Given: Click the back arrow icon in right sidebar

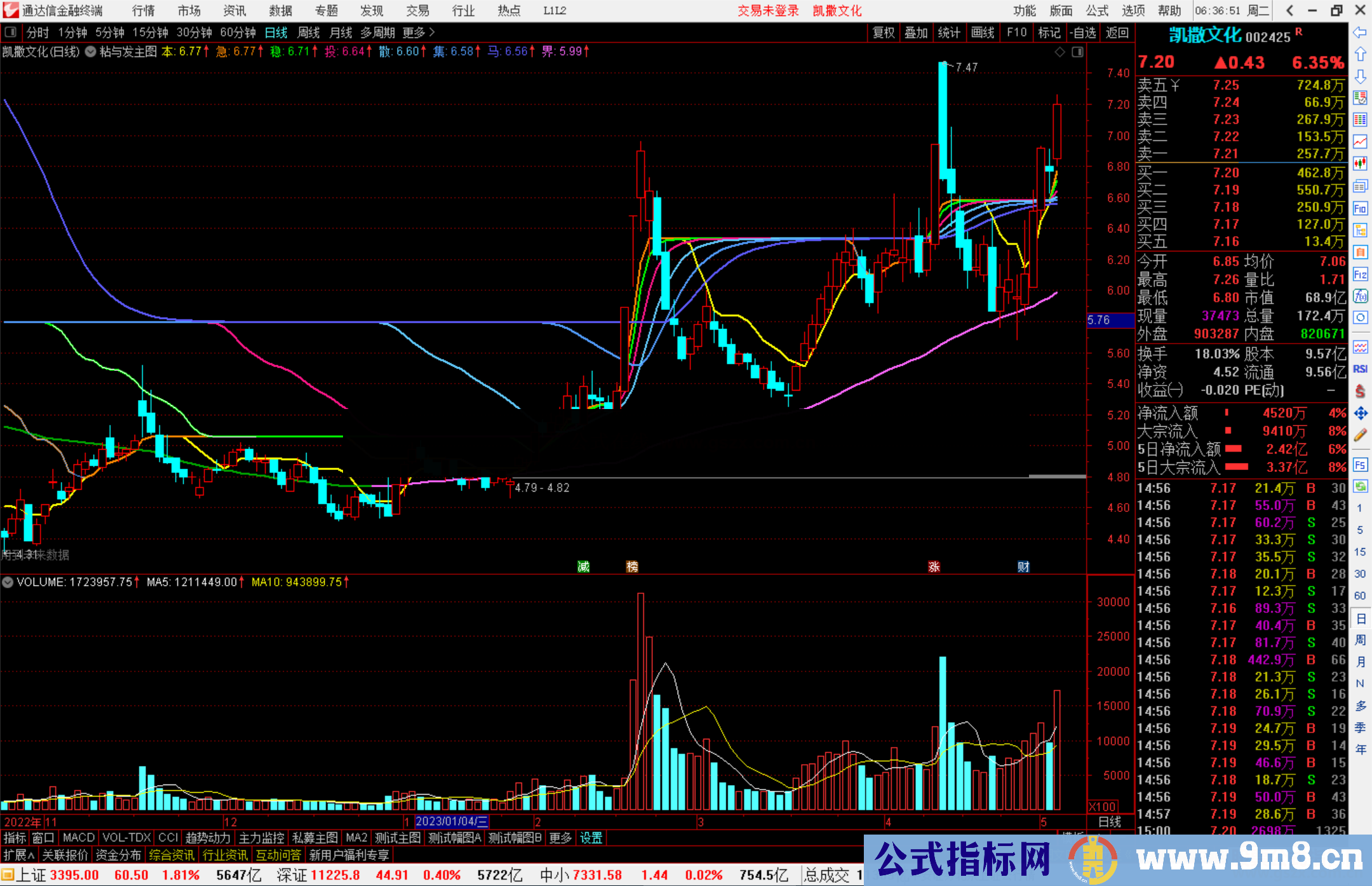Looking at the screenshot, I should coord(1360,32).
